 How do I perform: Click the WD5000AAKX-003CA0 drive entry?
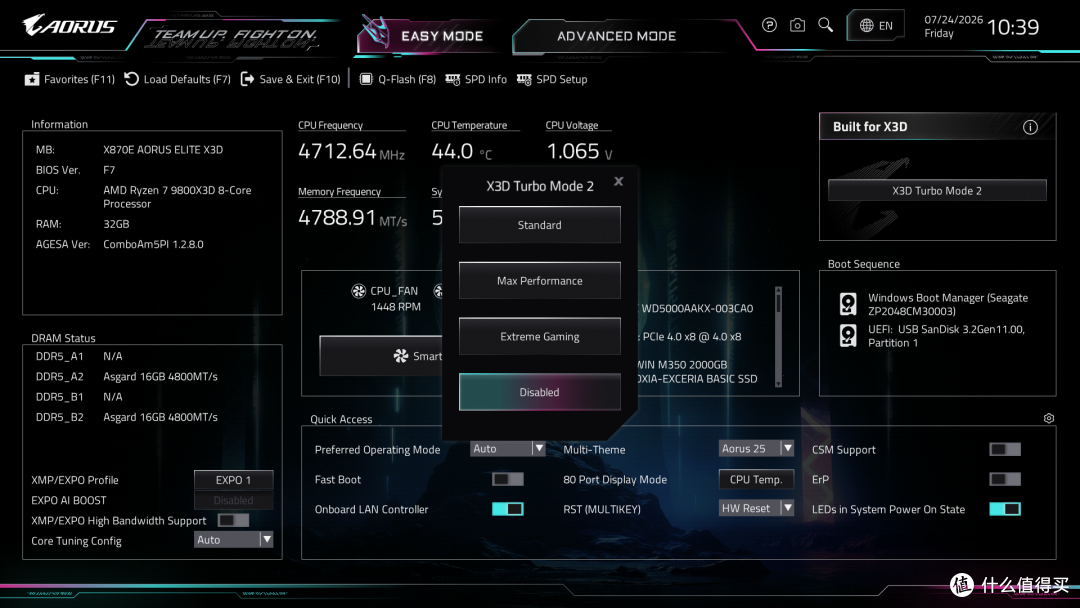click(697, 308)
